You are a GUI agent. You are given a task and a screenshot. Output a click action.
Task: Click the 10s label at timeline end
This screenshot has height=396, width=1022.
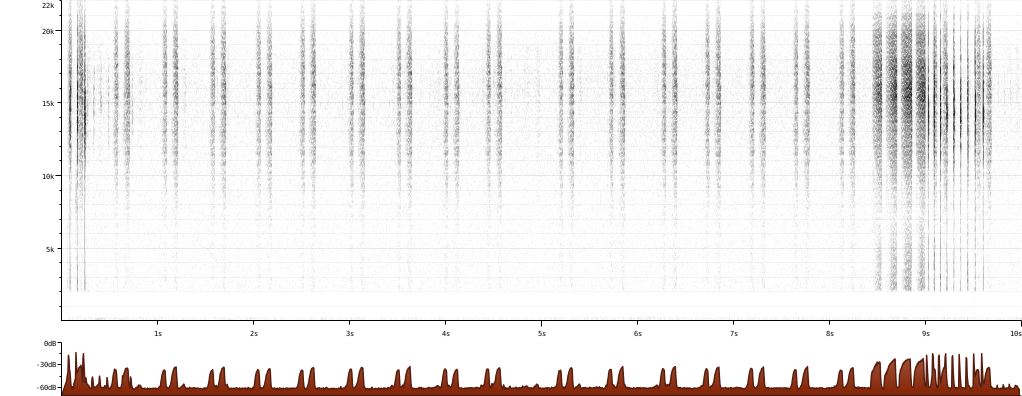tap(1015, 333)
